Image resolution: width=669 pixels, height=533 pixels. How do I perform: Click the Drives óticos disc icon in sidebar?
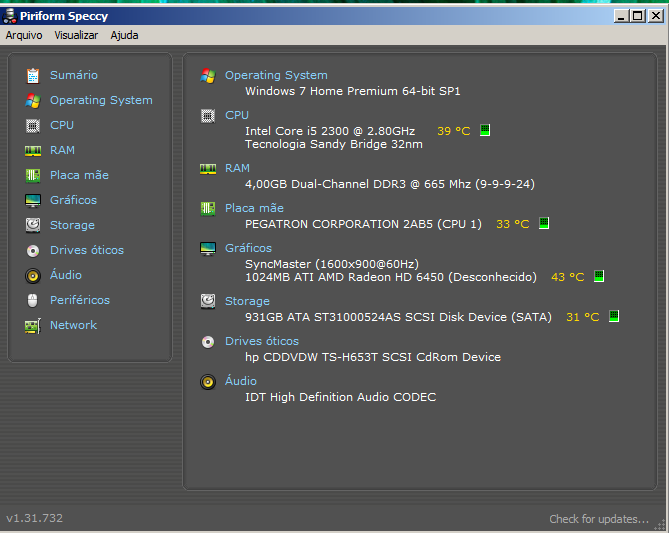click(x=33, y=250)
